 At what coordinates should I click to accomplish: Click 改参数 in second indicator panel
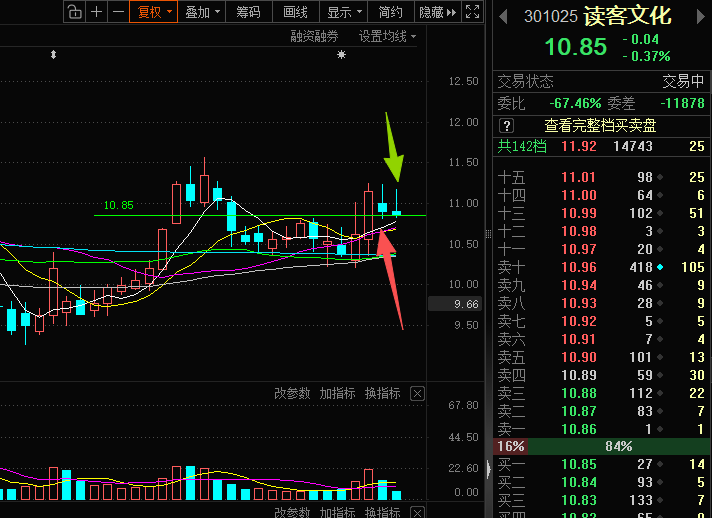(x=292, y=512)
